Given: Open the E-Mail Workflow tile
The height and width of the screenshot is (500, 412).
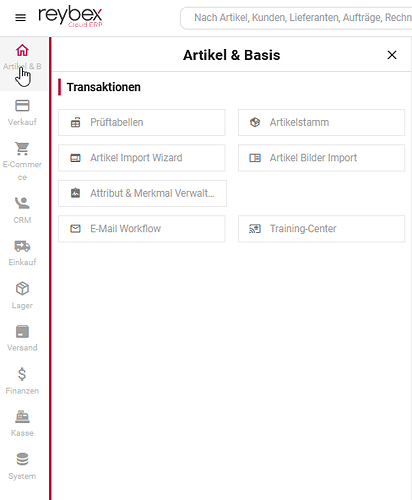Looking at the screenshot, I should click(142, 229).
